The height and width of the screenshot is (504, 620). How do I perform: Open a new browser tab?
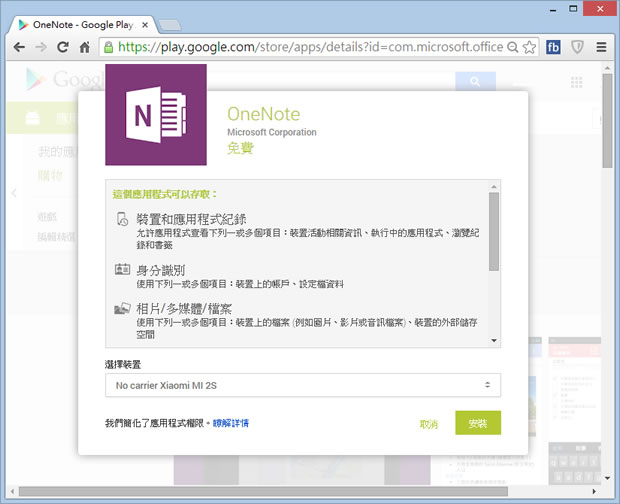click(x=170, y=23)
